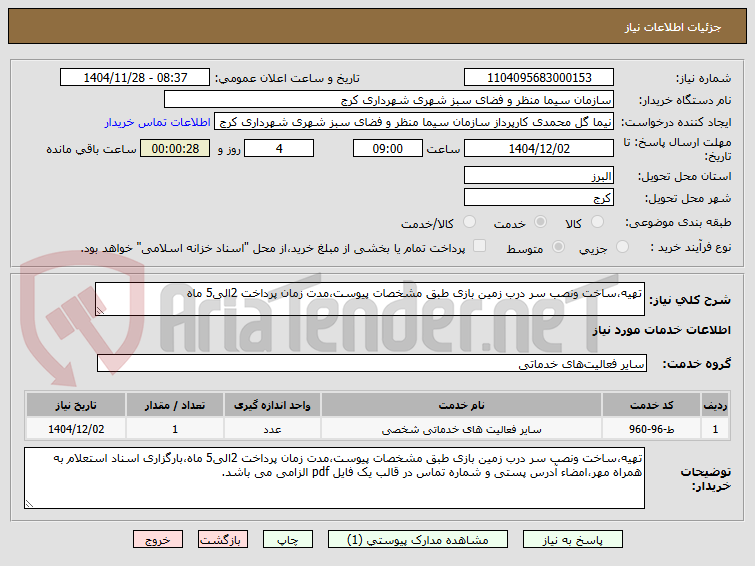Click the deadline time field 09:00
The width and height of the screenshot is (755, 566).
[388, 148]
